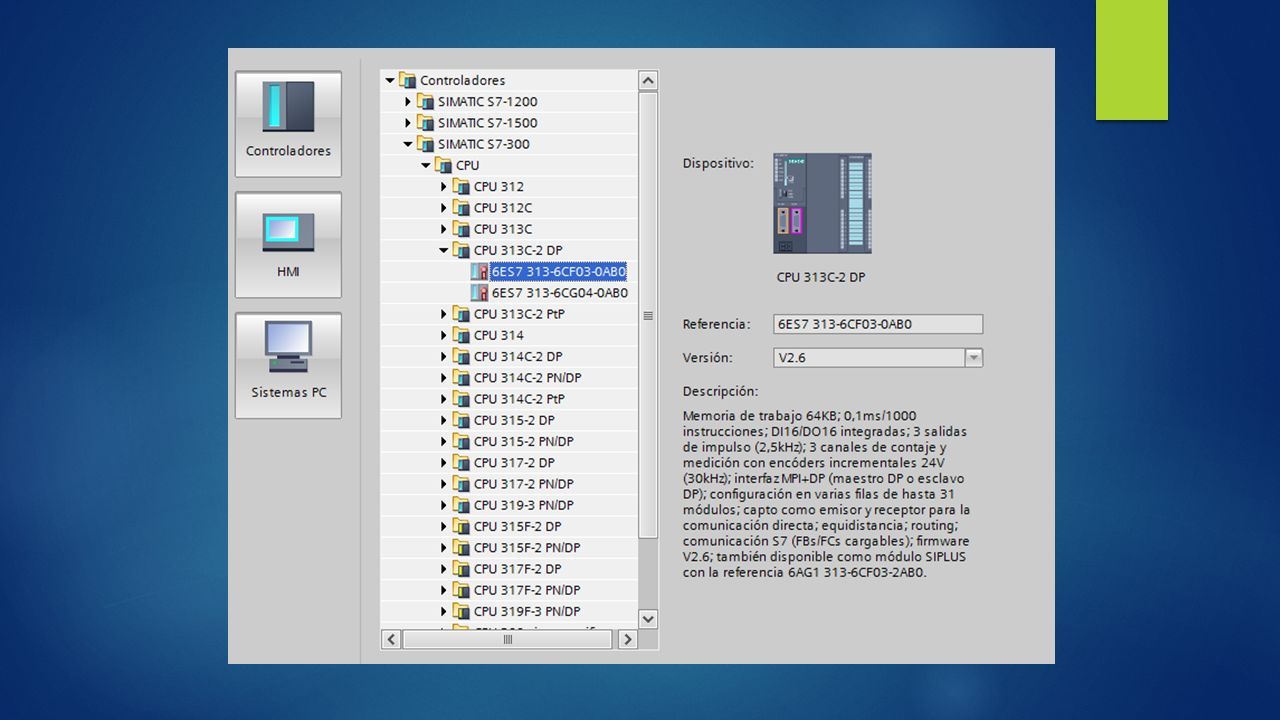Click the CPU 315F-2 PN/DP folder icon
Viewport: 1280px width, 720px height.
coord(461,547)
